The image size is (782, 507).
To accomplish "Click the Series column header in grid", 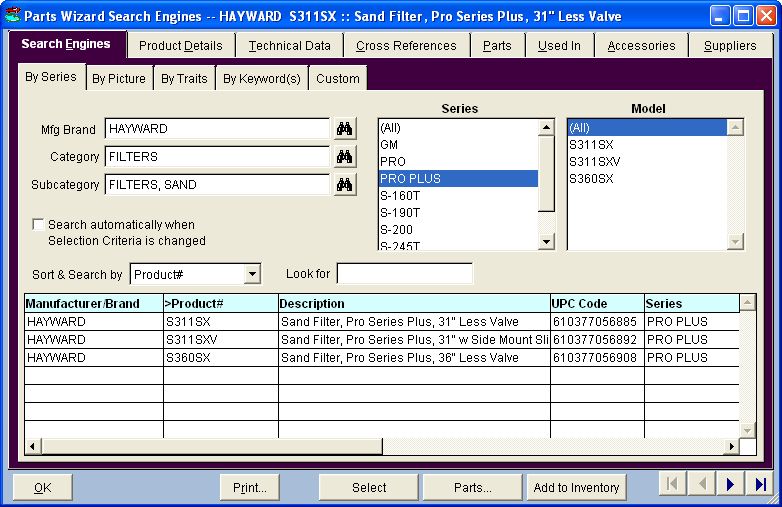I will [692, 303].
